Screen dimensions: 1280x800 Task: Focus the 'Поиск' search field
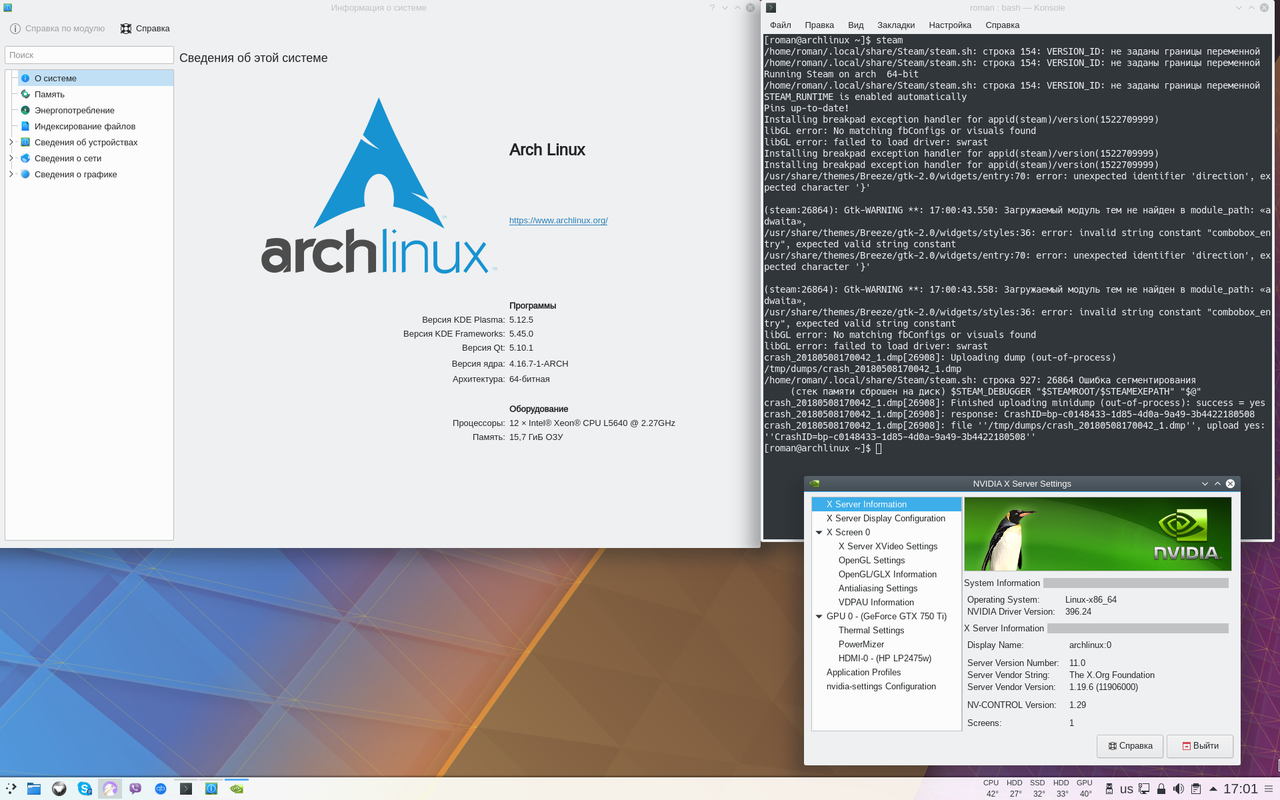pyautogui.click(x=89, y=55)
